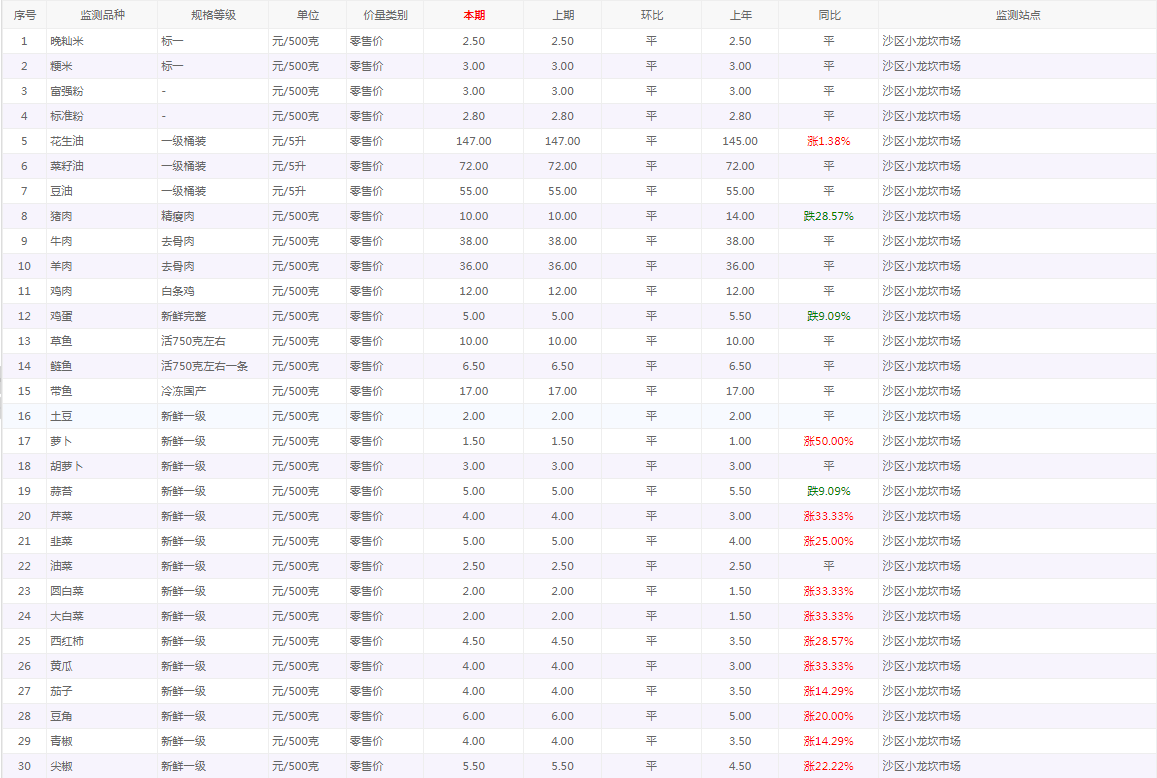
Task: Click the 监测品种 column header
Action: (x=102, y=15)
